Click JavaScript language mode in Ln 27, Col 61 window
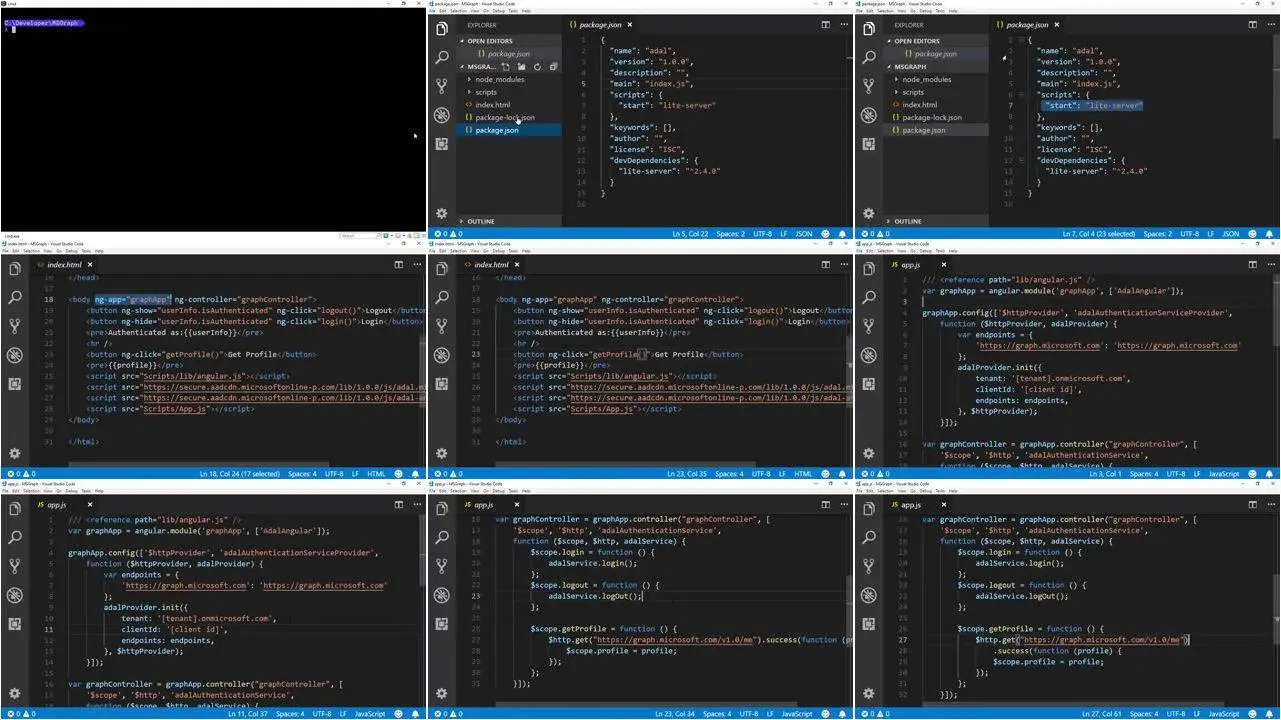The height and width of the screenshot is (720, 1281). click(1224, 714)
